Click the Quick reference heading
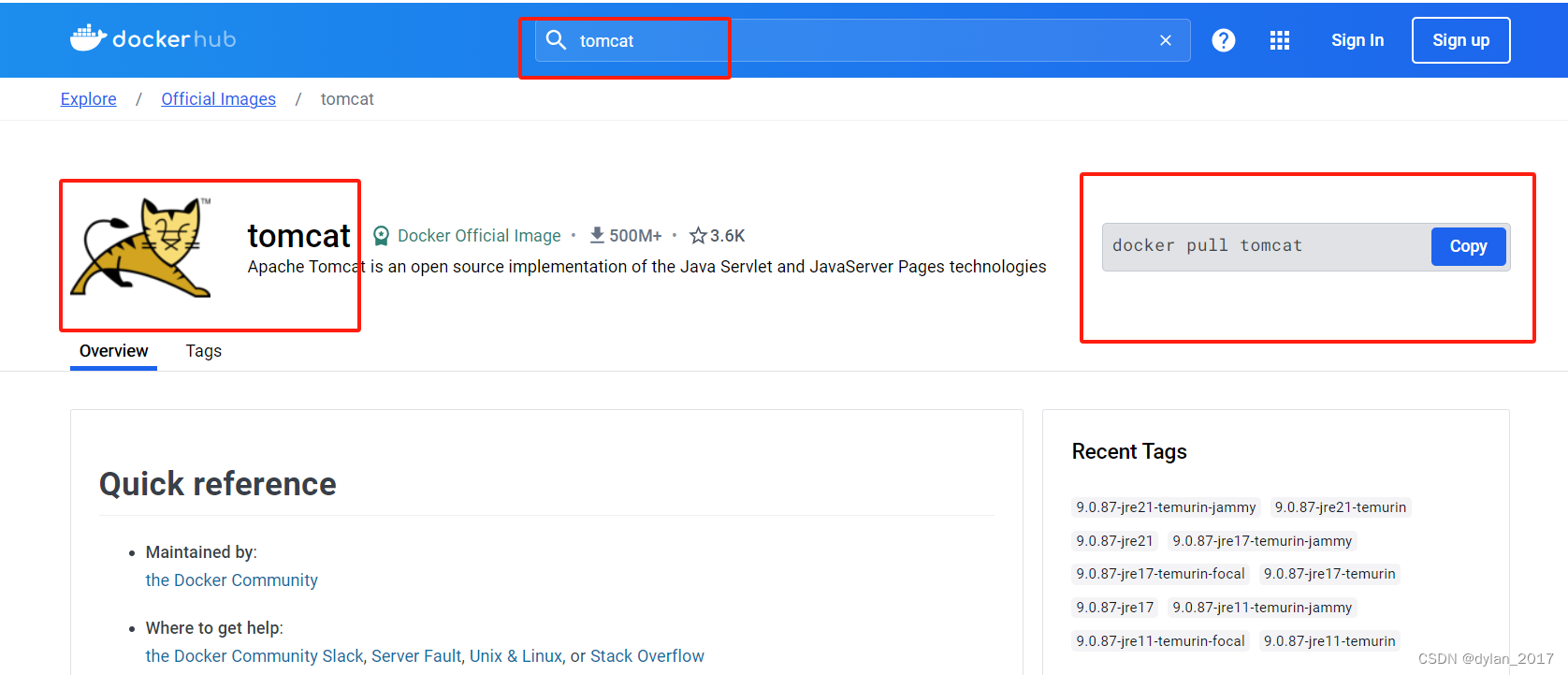Screen dimensions: 1568x675 218,484
